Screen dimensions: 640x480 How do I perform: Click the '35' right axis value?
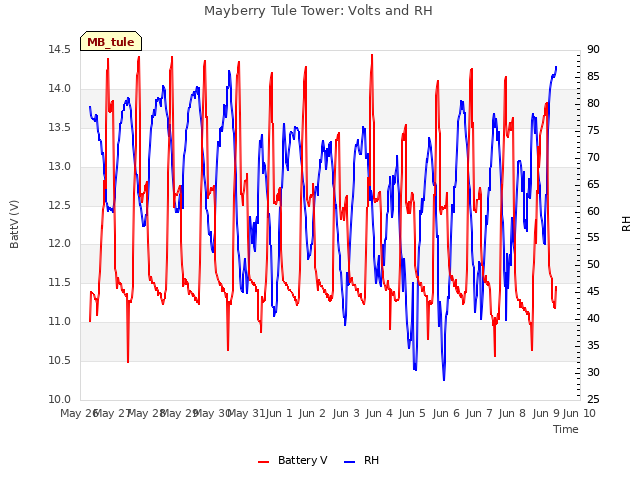(x=593, y=345)
